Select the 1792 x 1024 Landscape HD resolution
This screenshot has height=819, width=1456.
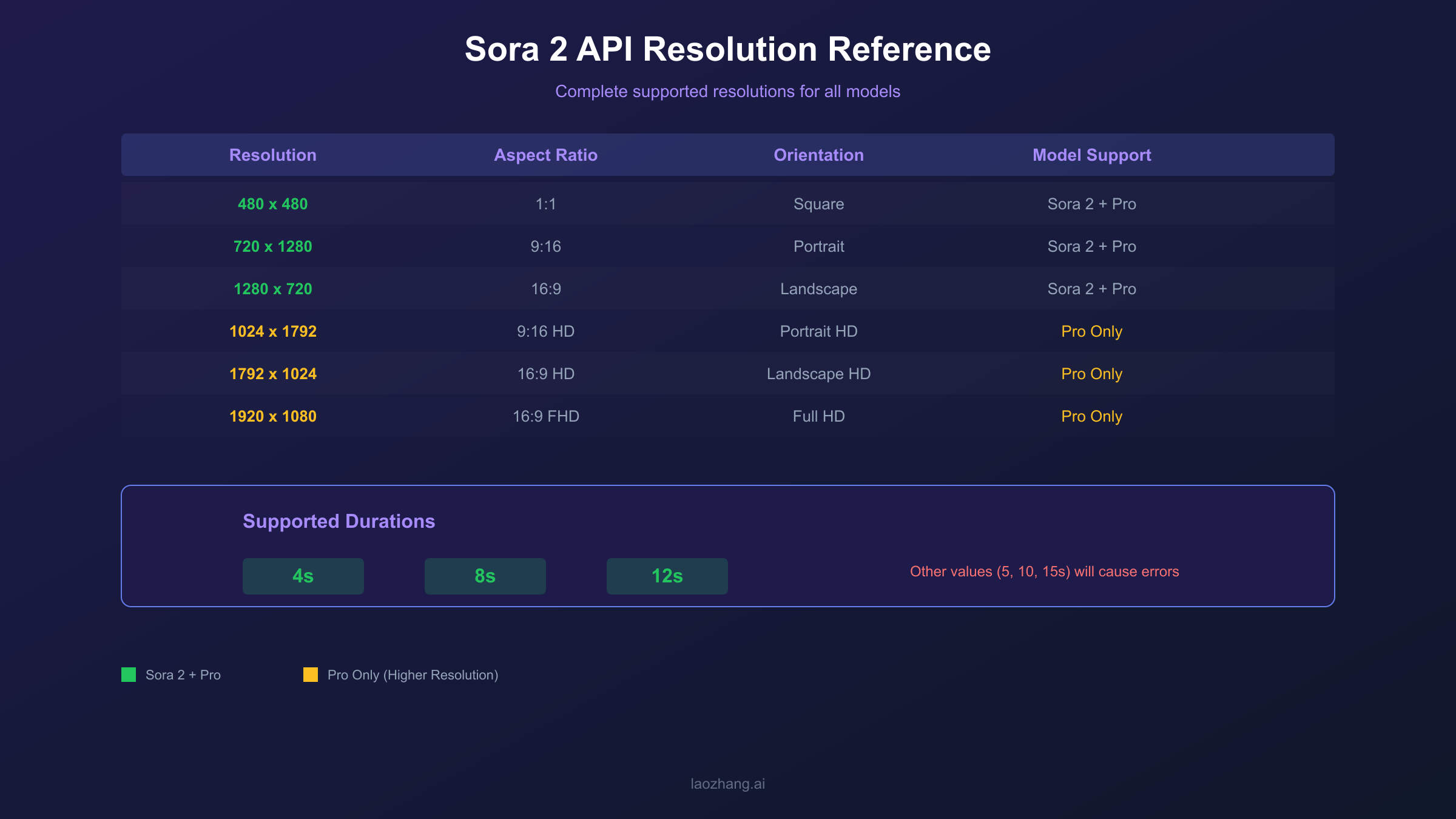pyautogui.click(x=273, y=374)
